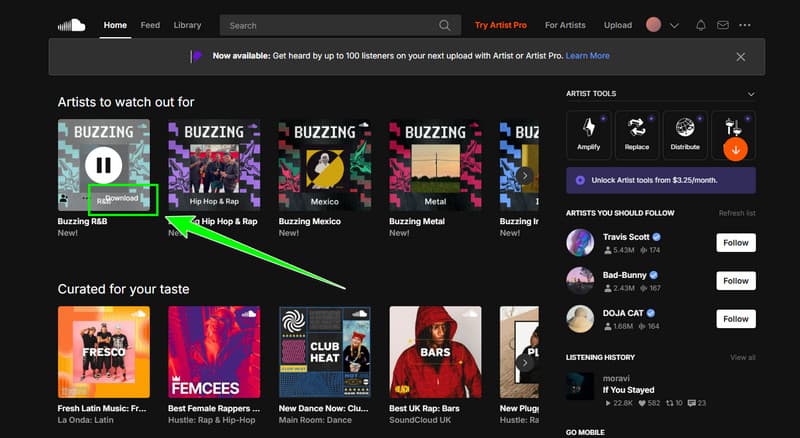The image size is (800, 438).
Task: Click the Buzzing Metal title text
Action: [417, 221]
